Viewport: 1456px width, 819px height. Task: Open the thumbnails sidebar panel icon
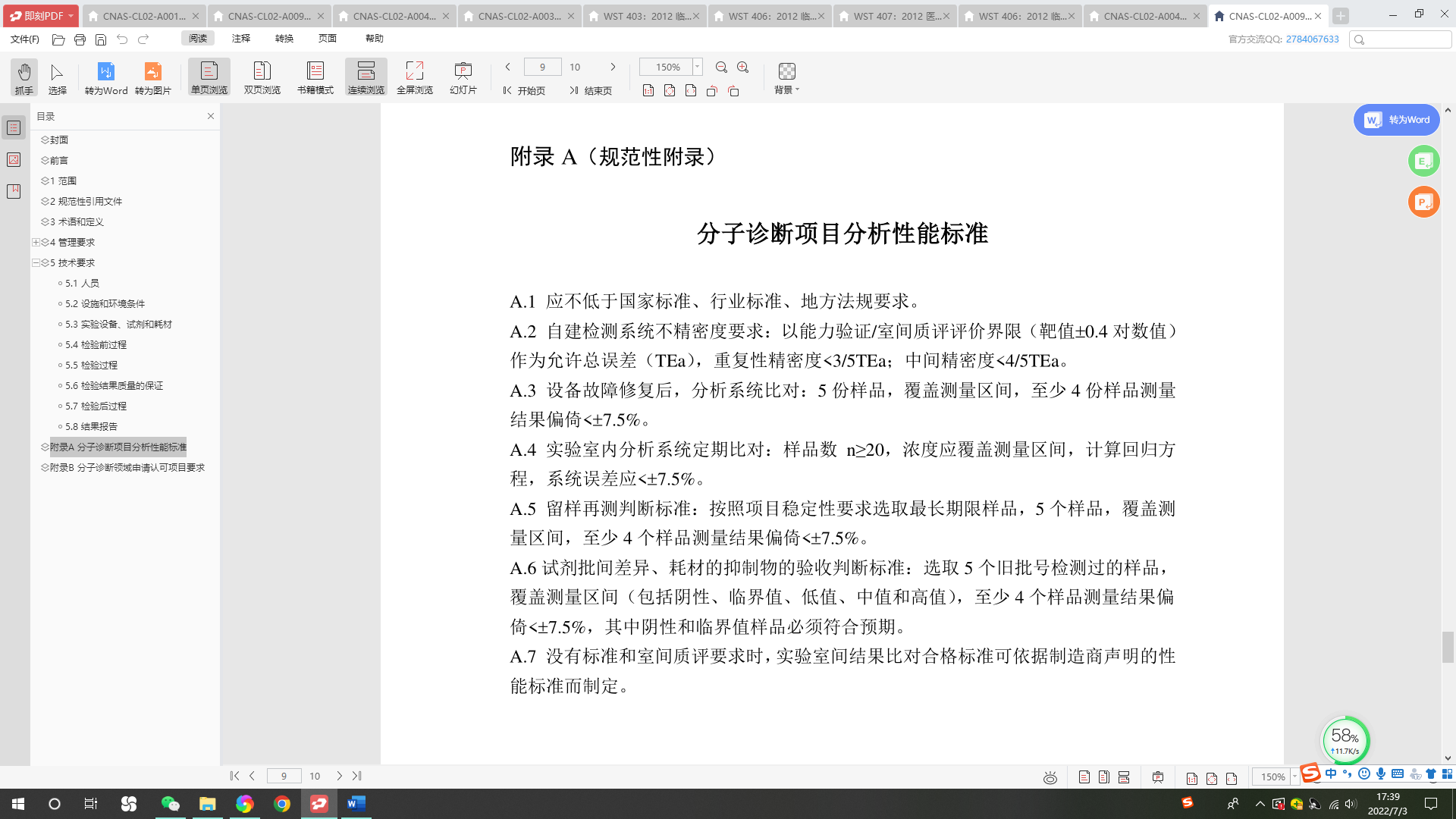click(x=14, y=159)
